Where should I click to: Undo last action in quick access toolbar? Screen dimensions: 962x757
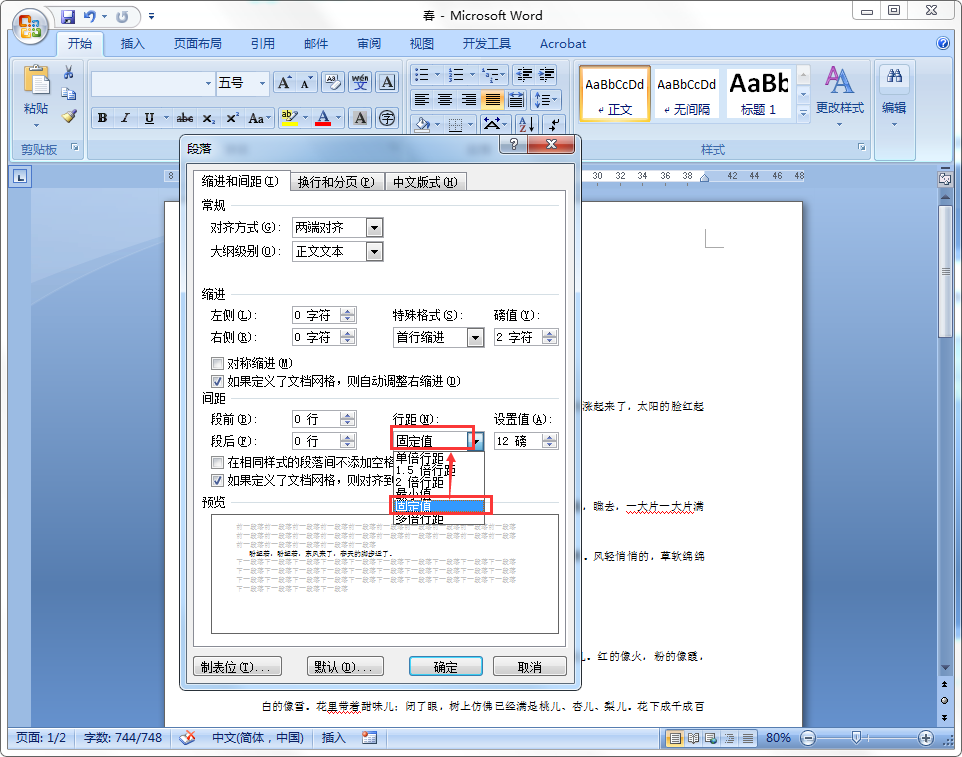pos(90,17)
